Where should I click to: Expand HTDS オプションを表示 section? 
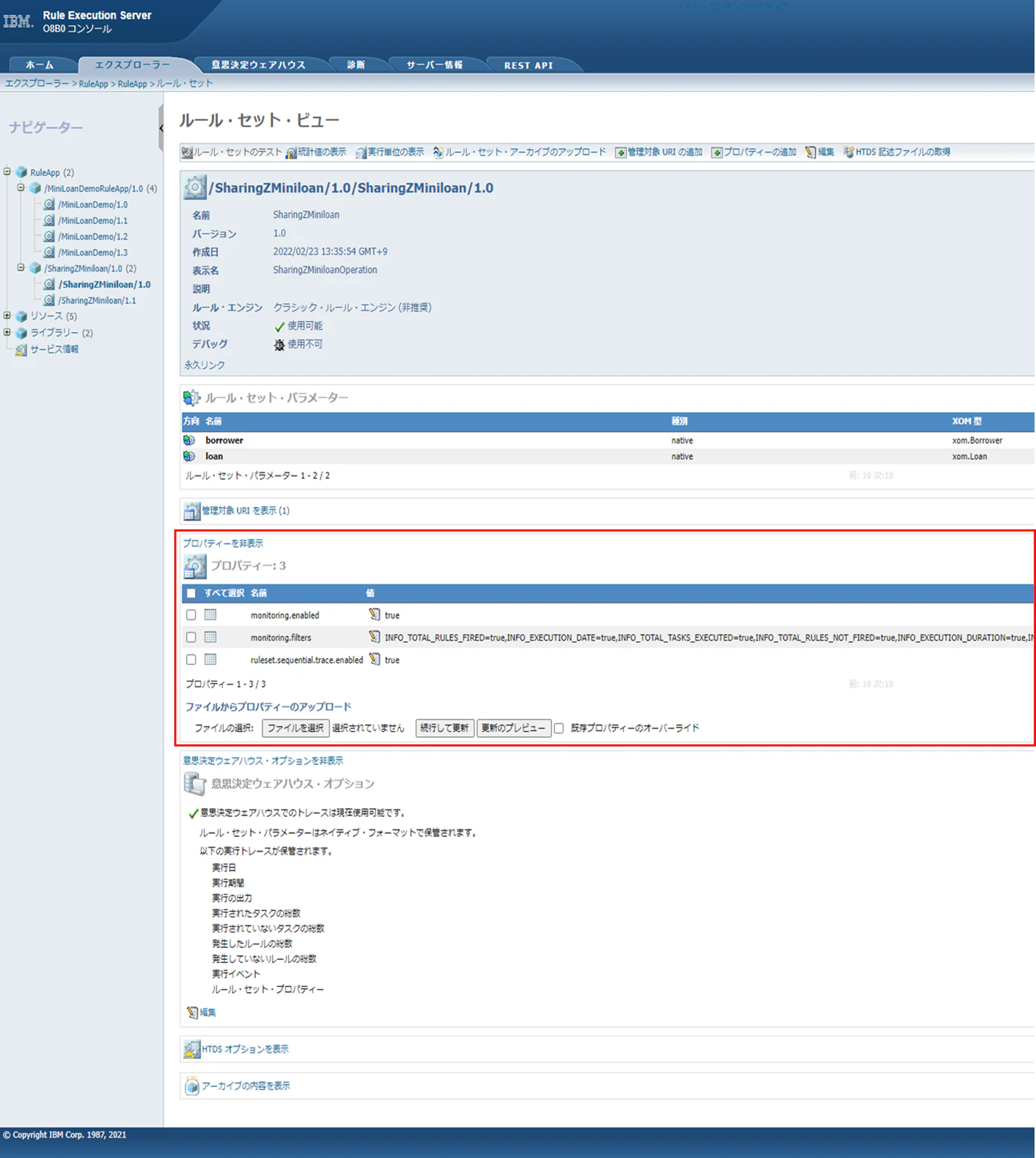(245, 1049)
